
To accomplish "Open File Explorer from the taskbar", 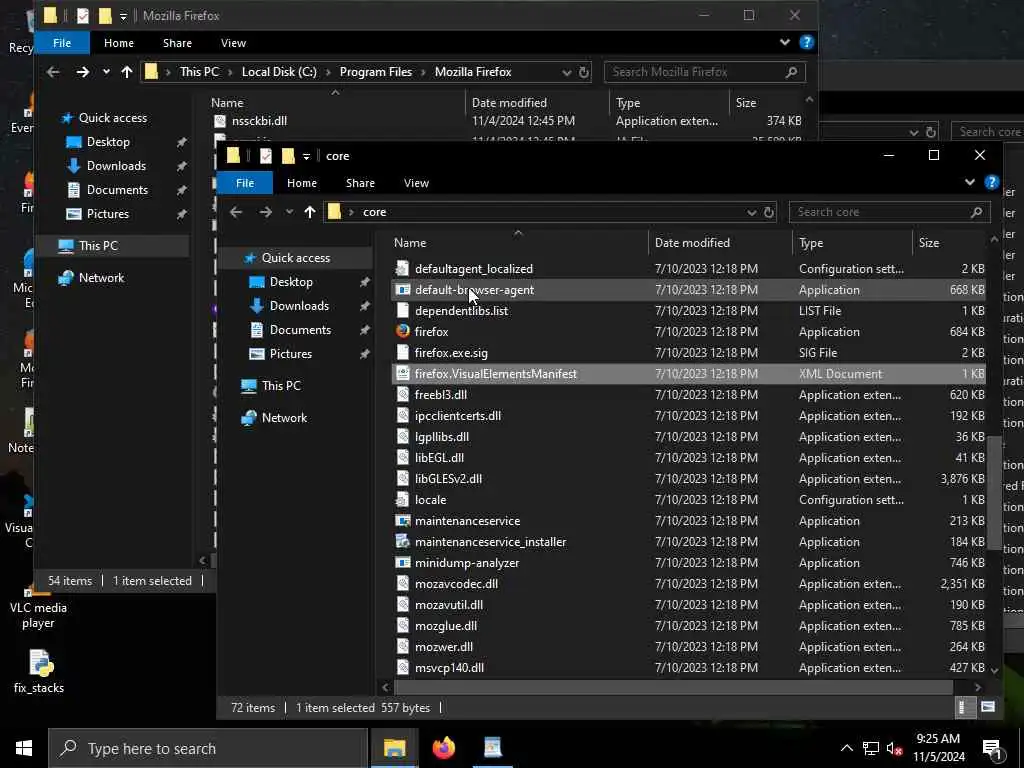I will click(x=394, y=748).
